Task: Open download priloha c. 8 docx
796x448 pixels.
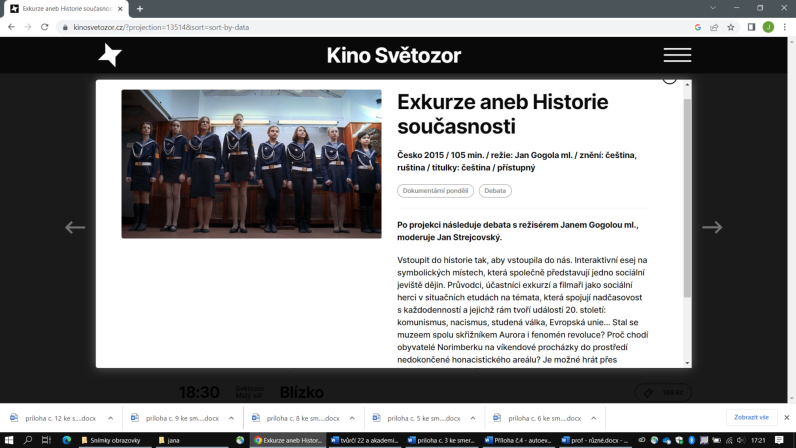Action: (296, 418)
